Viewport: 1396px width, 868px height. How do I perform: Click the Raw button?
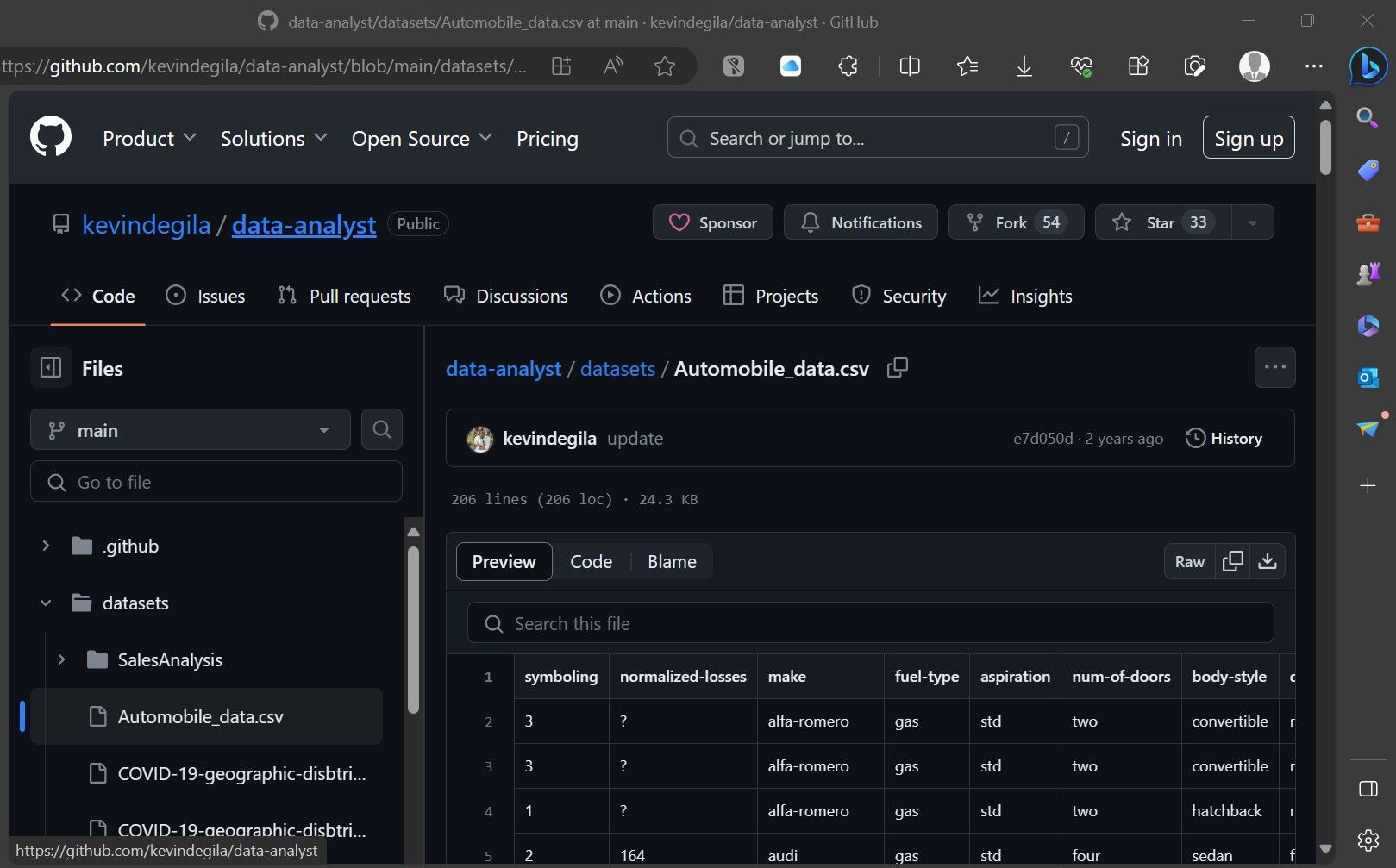1189,561
